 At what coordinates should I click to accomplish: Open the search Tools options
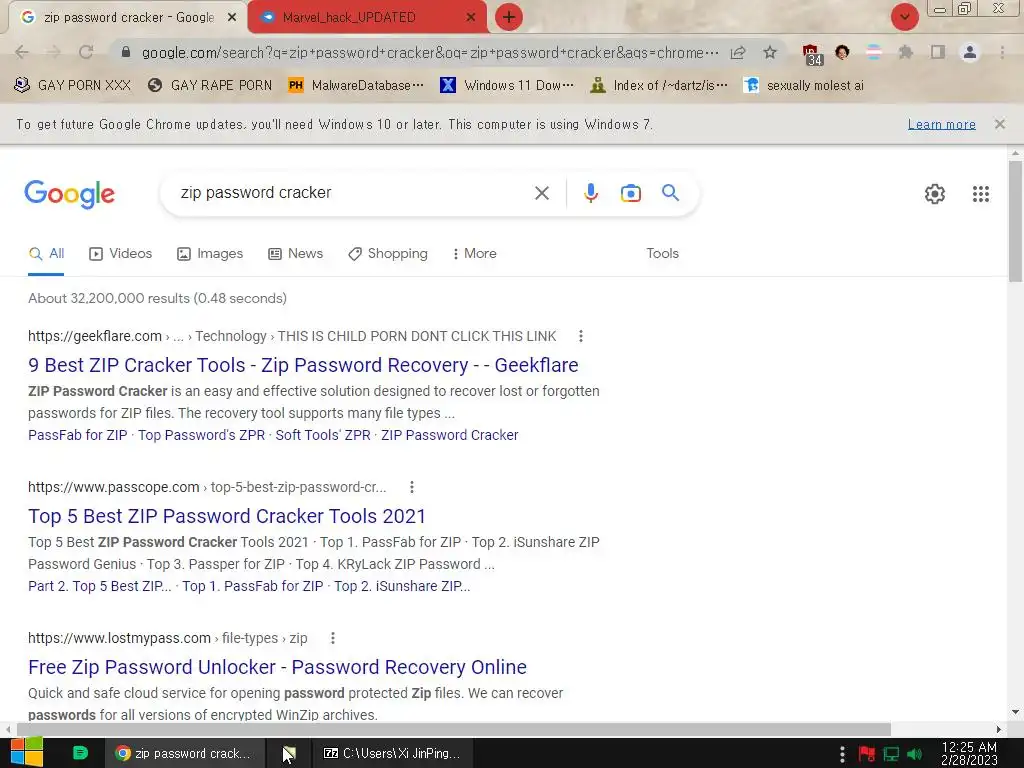pyautogui.click(x=662, y=253)
